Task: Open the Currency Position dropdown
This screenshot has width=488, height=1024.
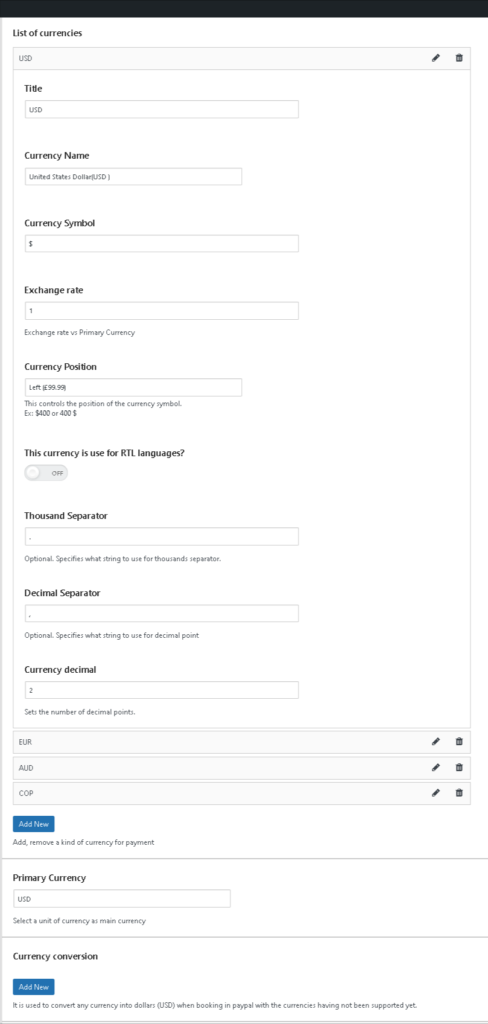Action: click(133, 387)
